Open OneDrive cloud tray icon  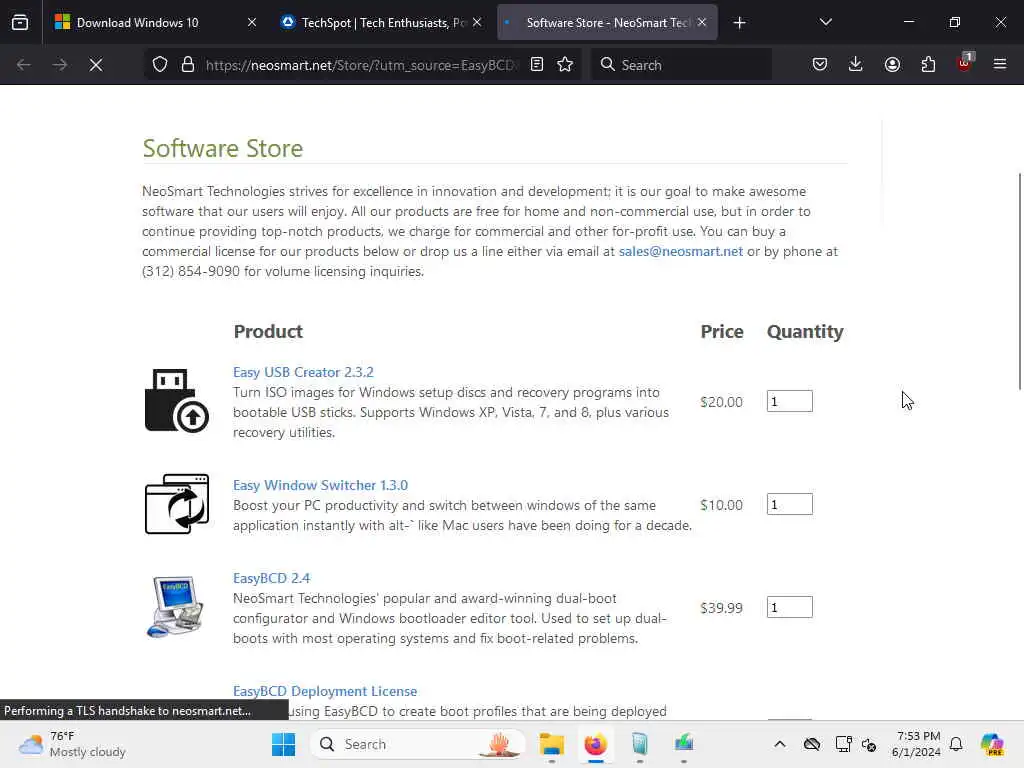[812, 744]
